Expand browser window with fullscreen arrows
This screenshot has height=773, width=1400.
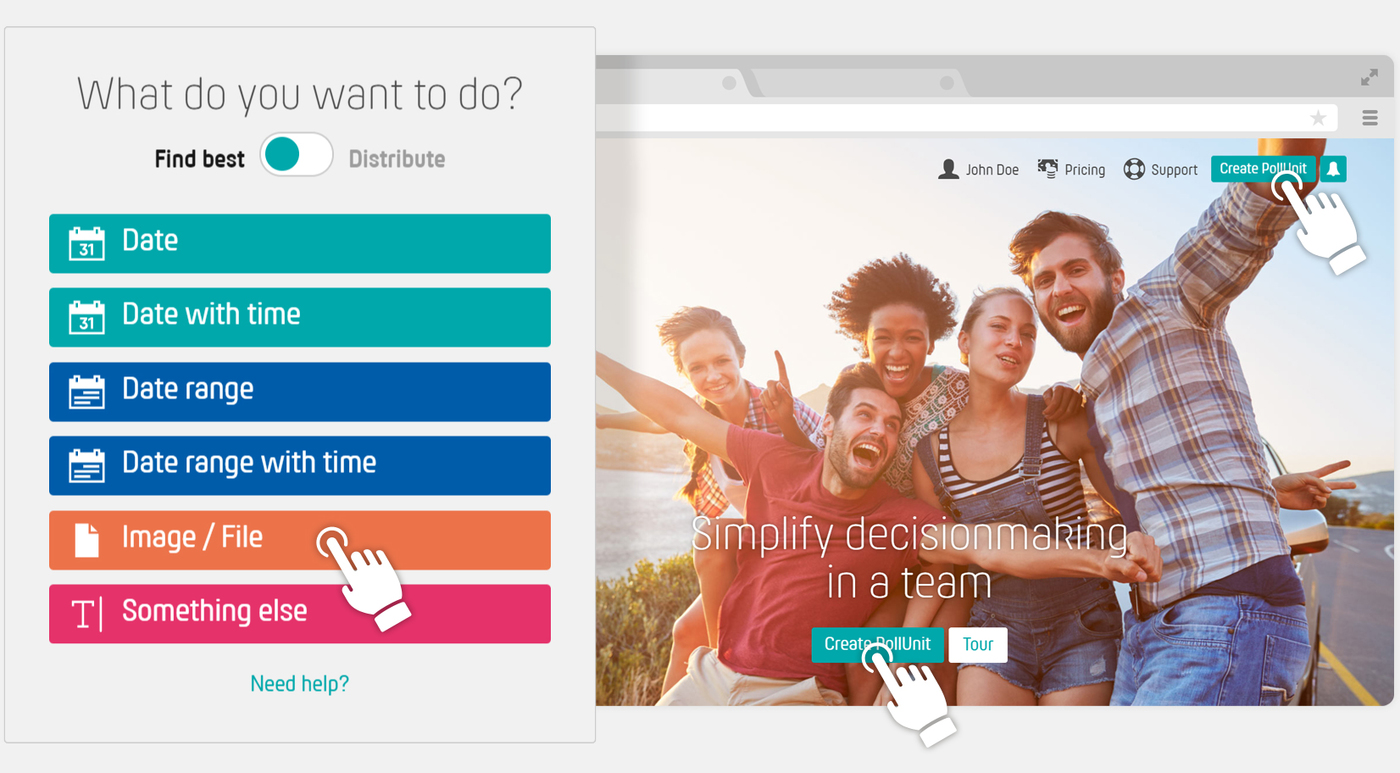pos(1369,78)
